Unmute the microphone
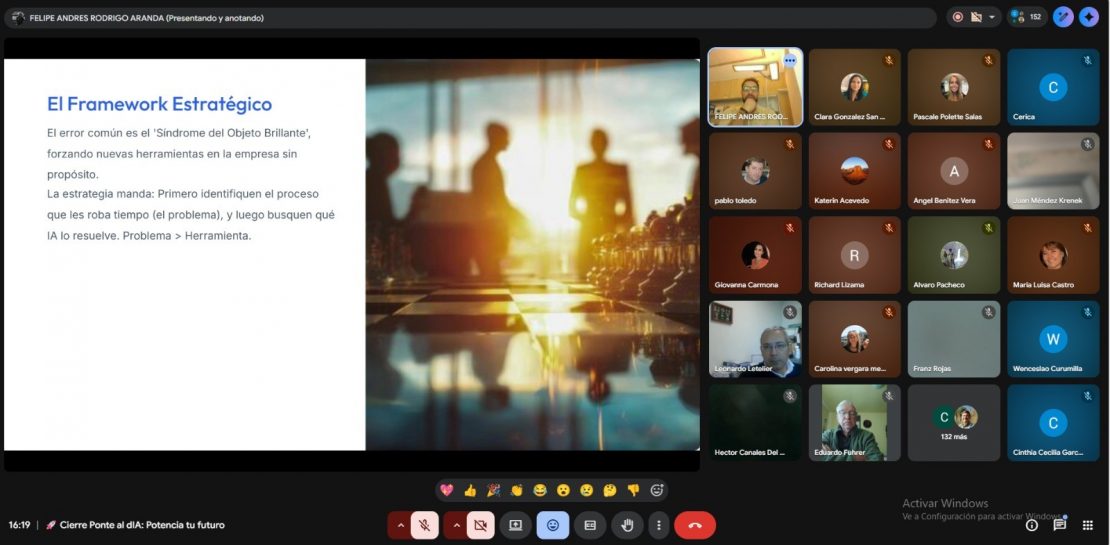Image resolution: width=1110 pixels, height=545 pixels. click(425, 525)
